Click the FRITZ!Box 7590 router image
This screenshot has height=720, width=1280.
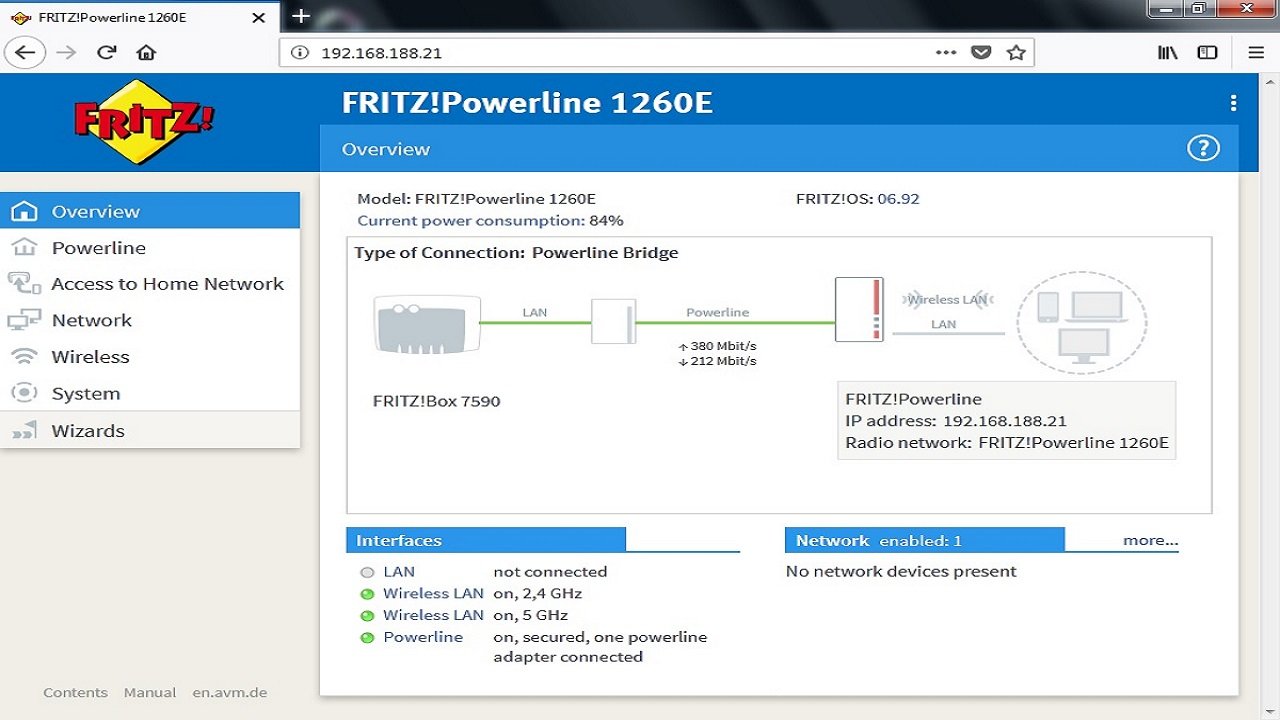(426, 324)
